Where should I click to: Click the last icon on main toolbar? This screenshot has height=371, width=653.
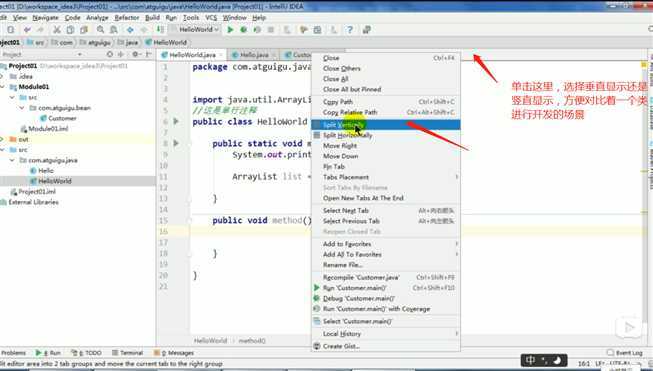367,30
